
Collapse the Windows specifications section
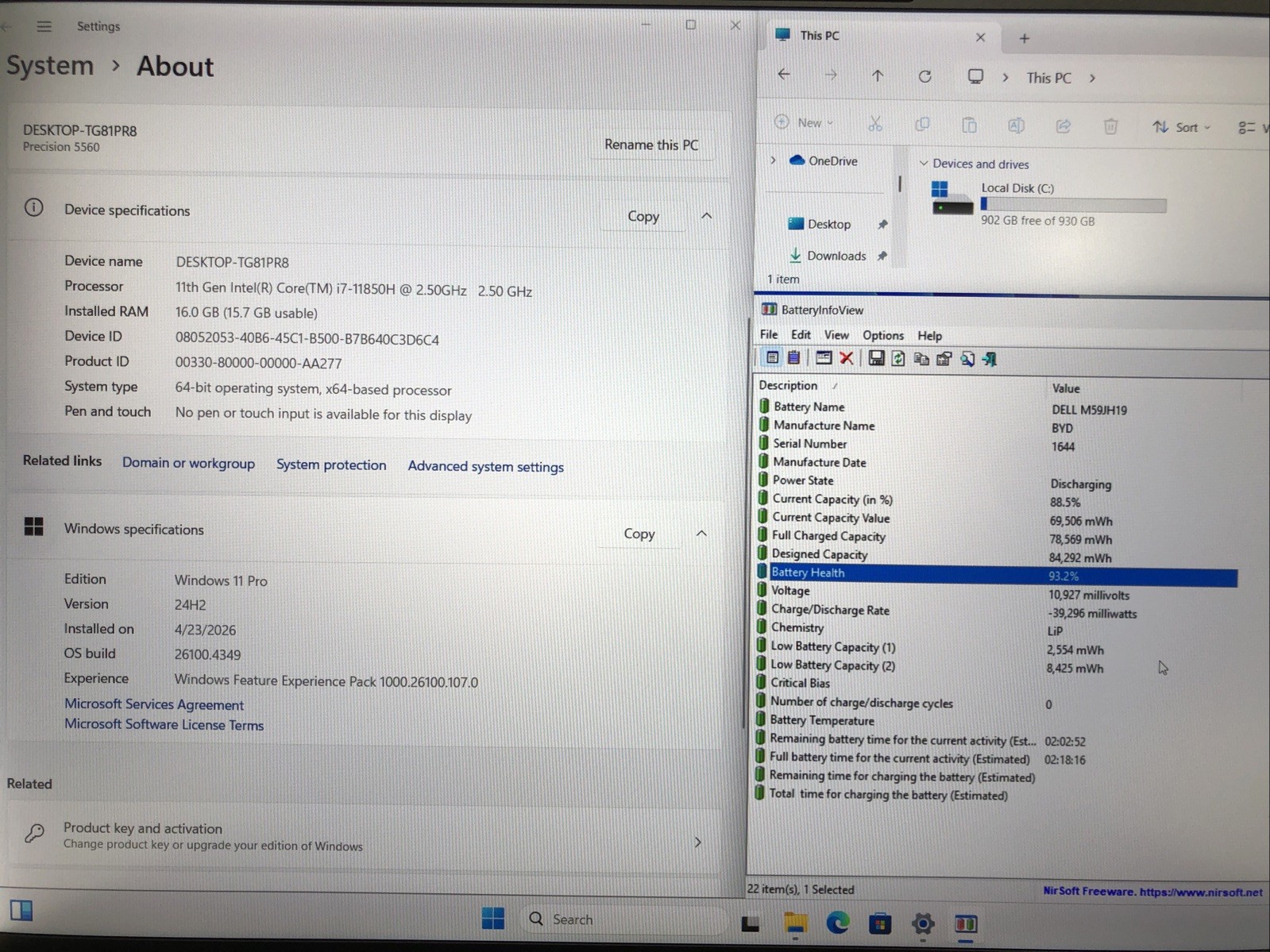(x=701, y=534)
